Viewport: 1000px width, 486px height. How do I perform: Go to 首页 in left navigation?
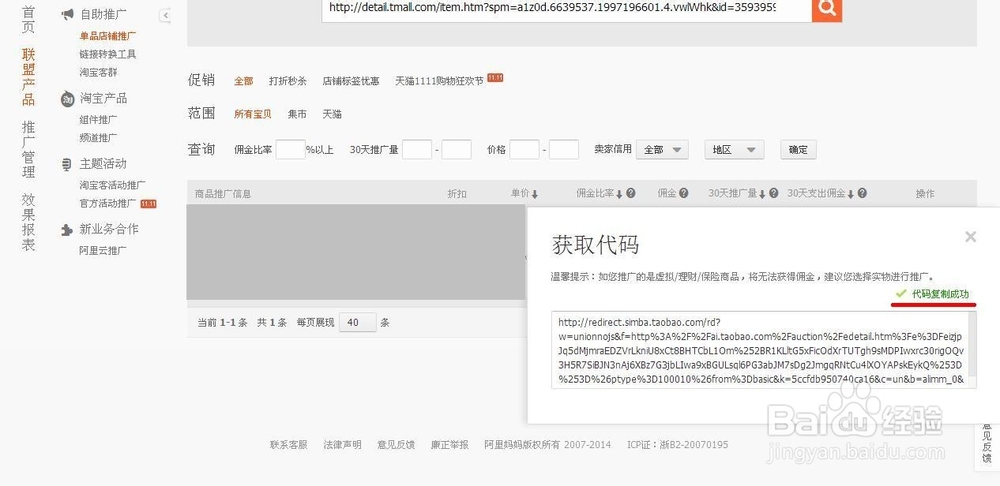(x=28, y=18)
